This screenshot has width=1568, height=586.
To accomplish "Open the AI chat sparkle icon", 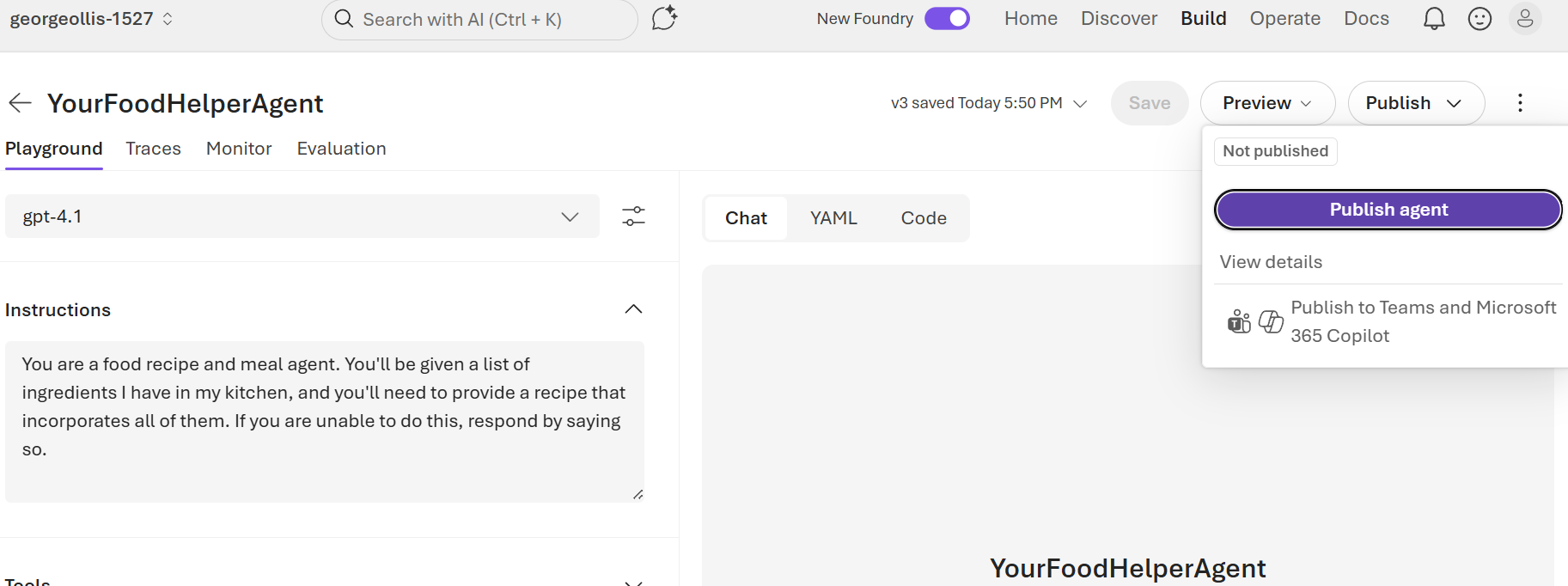I will click(x=664, y=18).
